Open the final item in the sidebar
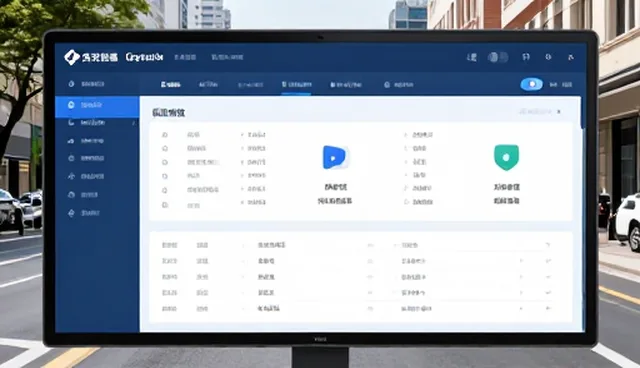 coord(84,213)
